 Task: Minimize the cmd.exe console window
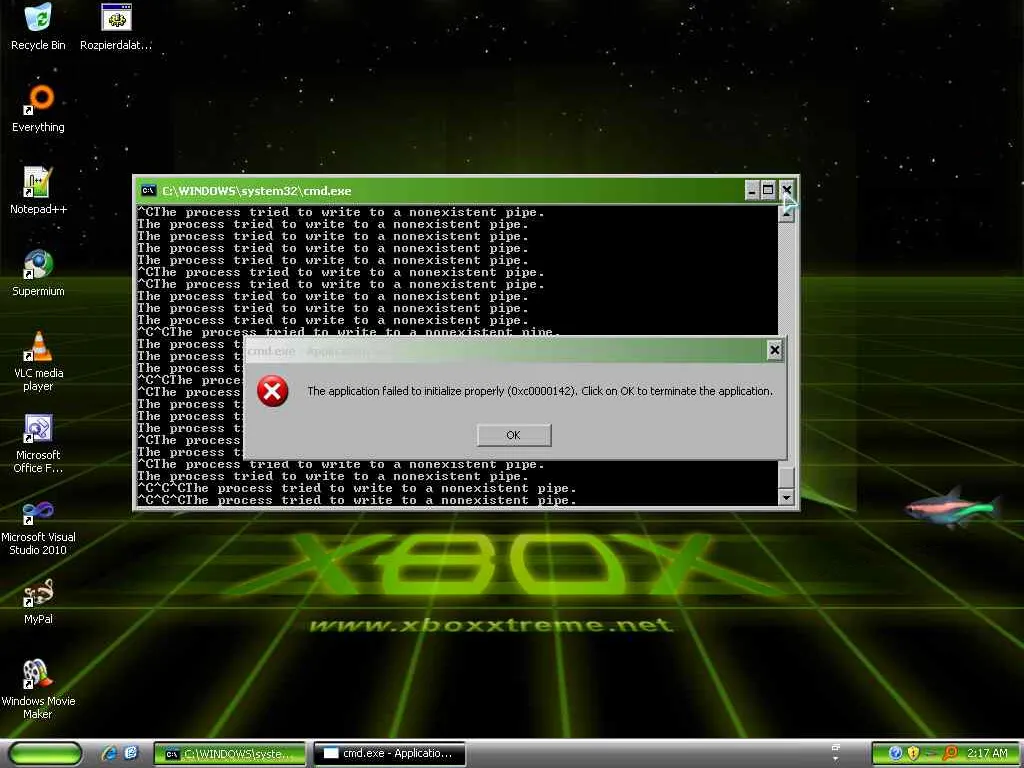(x=752, y=191)
